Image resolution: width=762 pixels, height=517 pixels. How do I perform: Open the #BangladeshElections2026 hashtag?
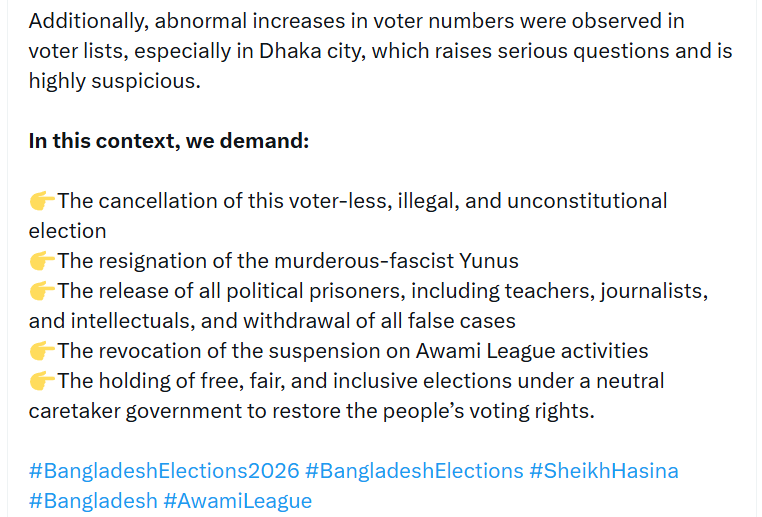coord(163,471)
